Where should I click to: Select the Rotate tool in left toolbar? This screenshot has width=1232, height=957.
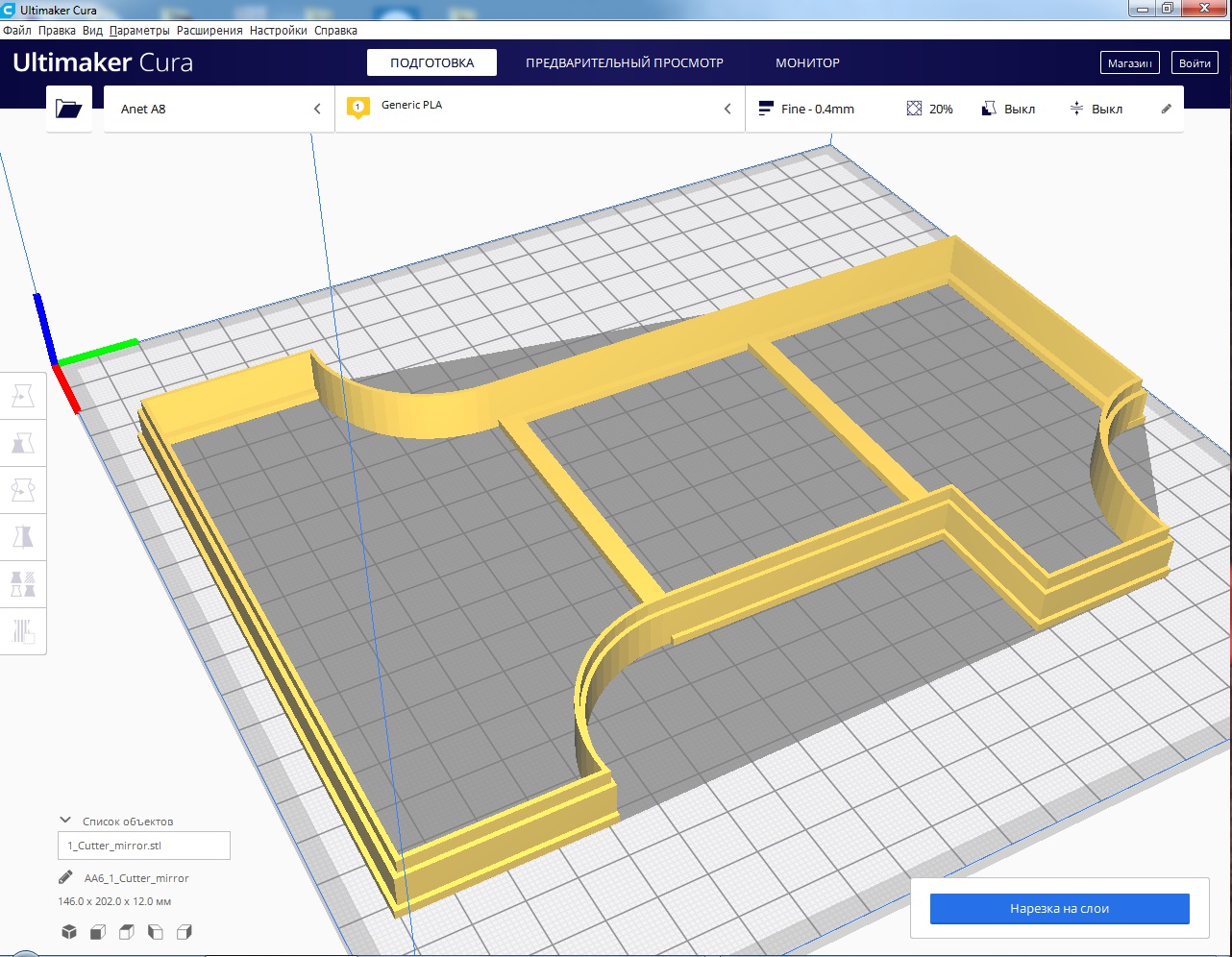click(23, 490)
